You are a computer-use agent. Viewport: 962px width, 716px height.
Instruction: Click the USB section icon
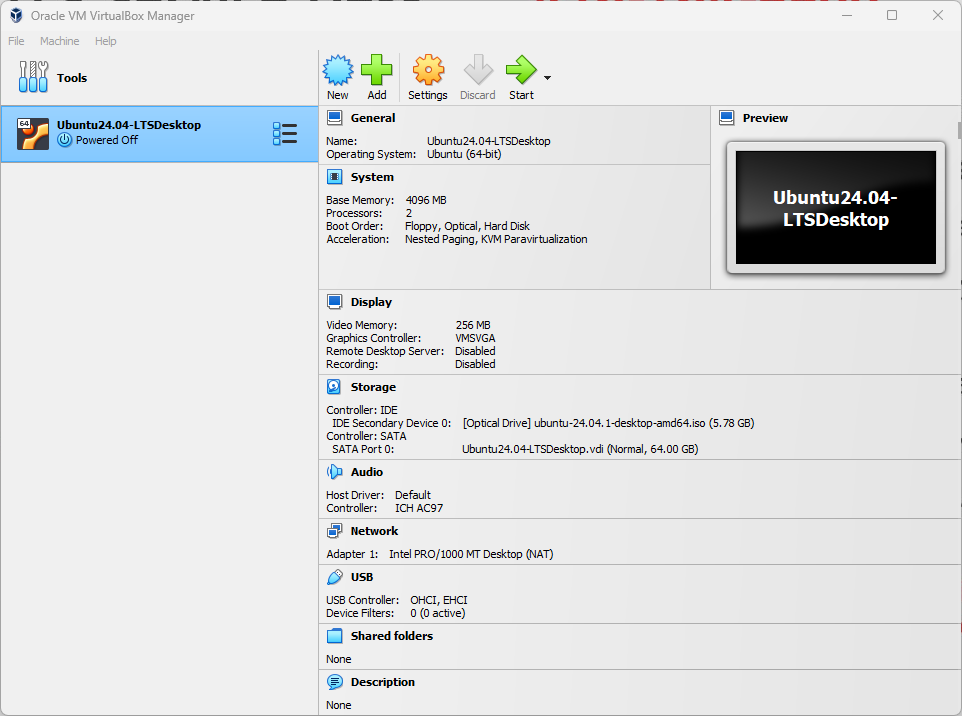tap(334, 577)
